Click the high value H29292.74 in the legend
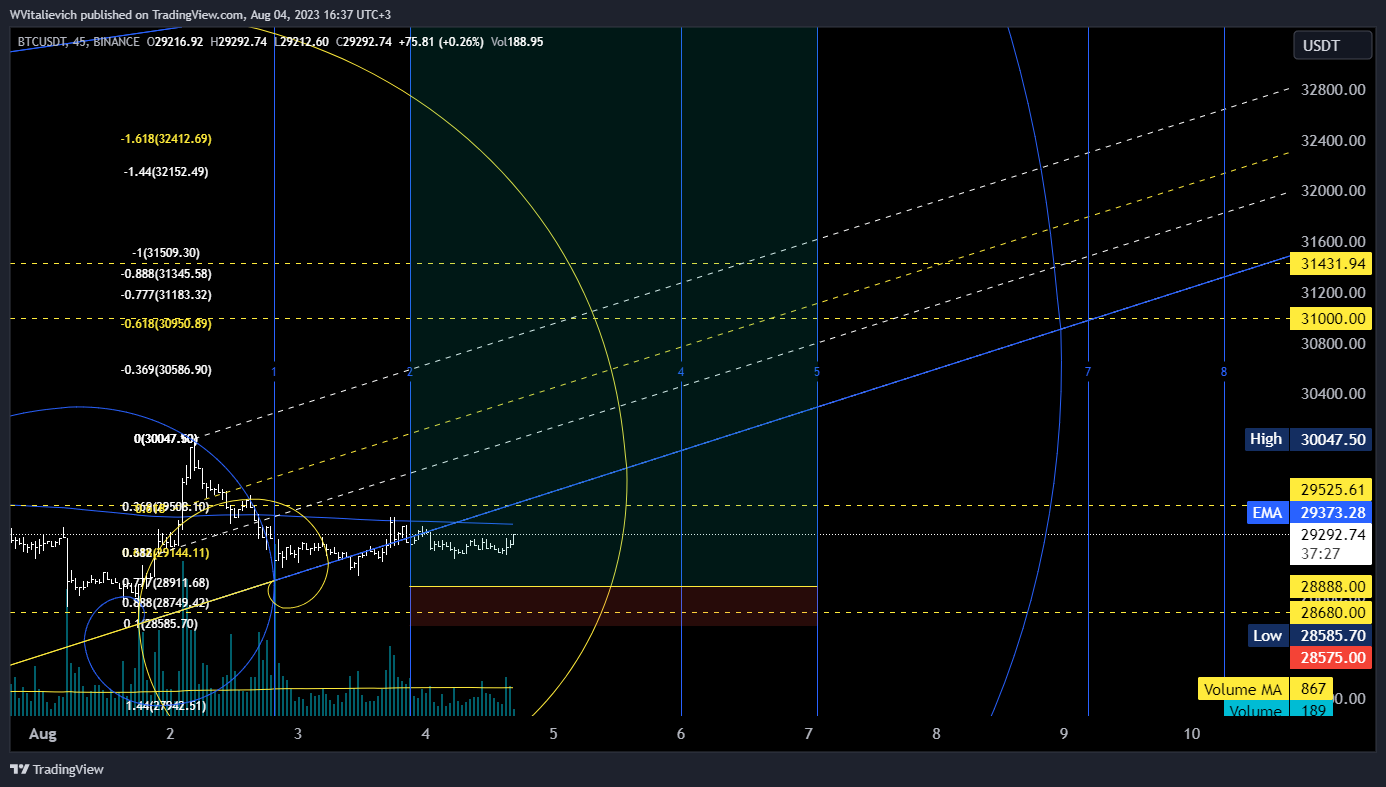 (239, 42)
